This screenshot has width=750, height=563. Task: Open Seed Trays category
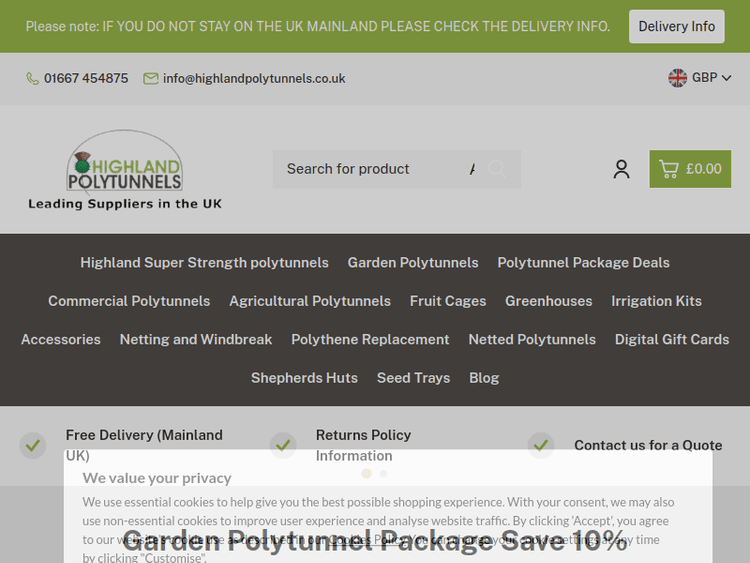[413, 378]
